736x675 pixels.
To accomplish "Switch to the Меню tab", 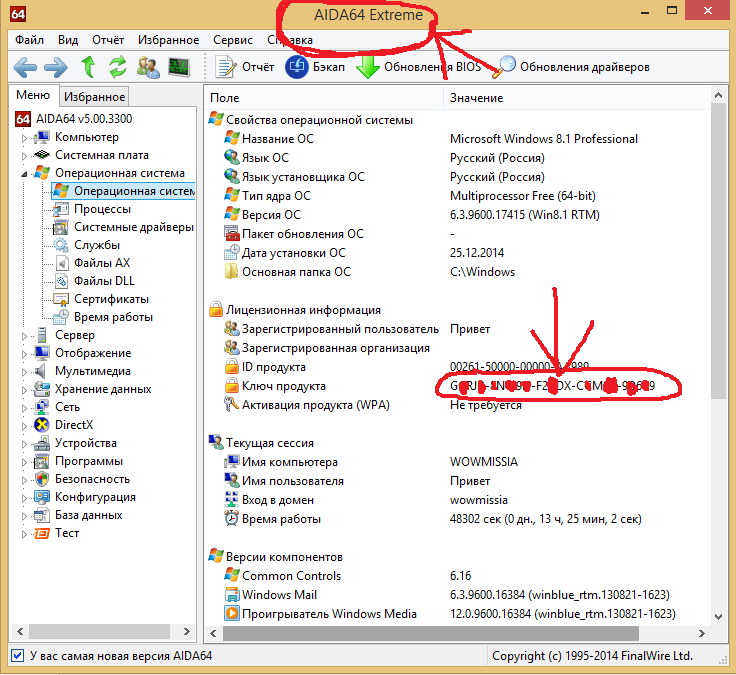I will click(x=33, y=95).
